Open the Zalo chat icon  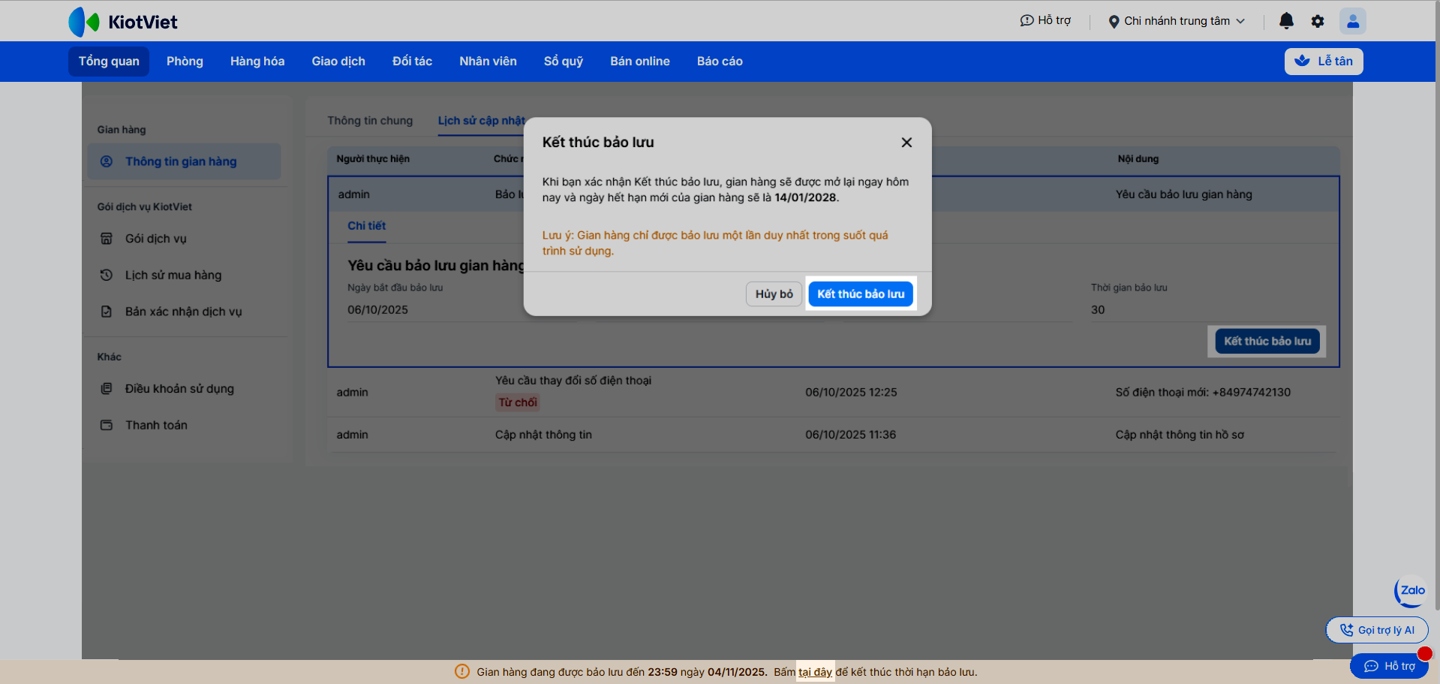coord(1411,591)
